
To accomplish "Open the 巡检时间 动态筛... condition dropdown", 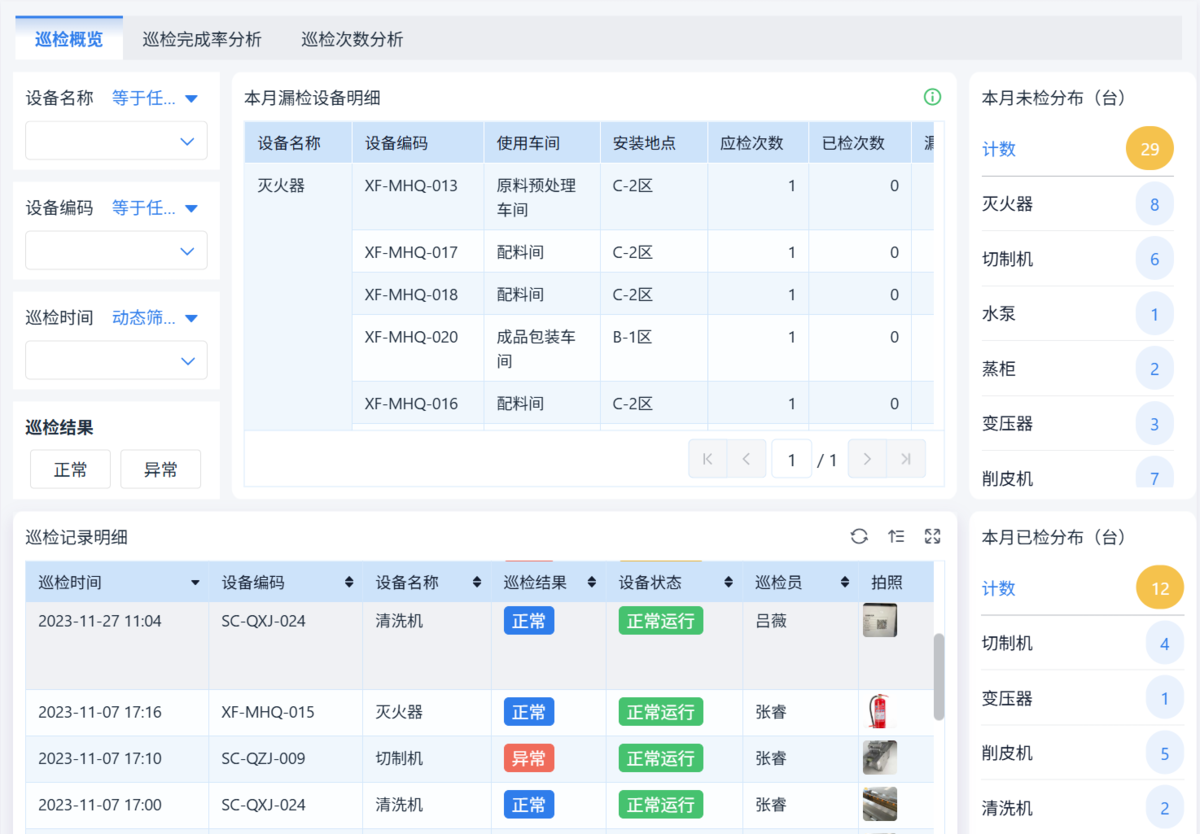I will click(154, 318).
